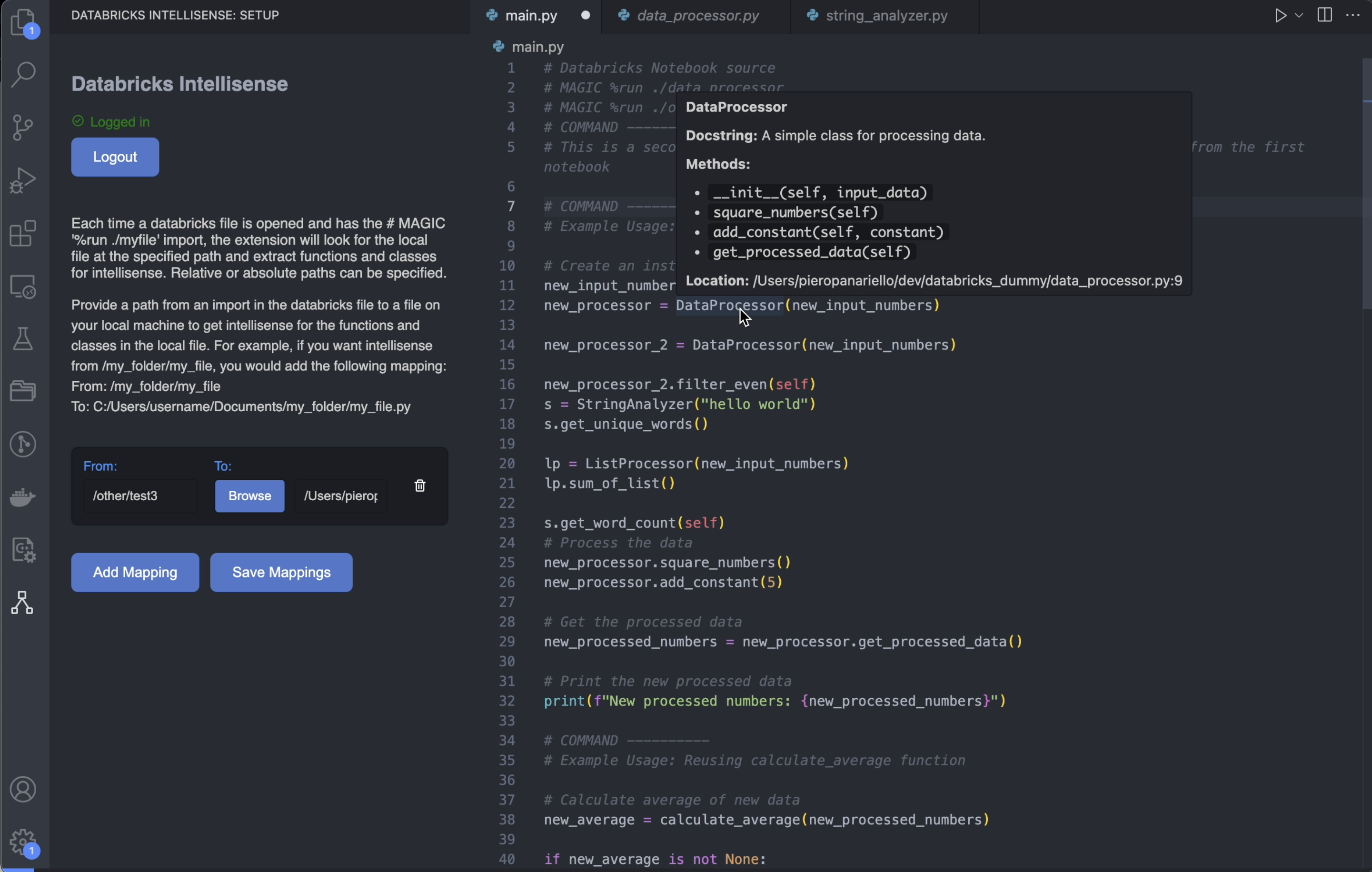Open the Extensions view icon

(x=23, y=234)
